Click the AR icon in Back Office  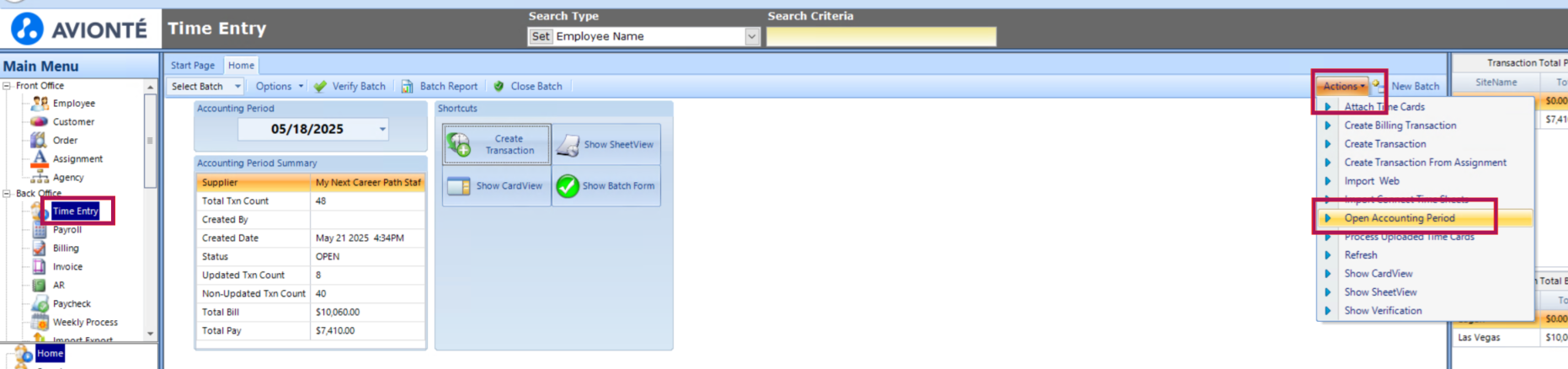[39, 285]
